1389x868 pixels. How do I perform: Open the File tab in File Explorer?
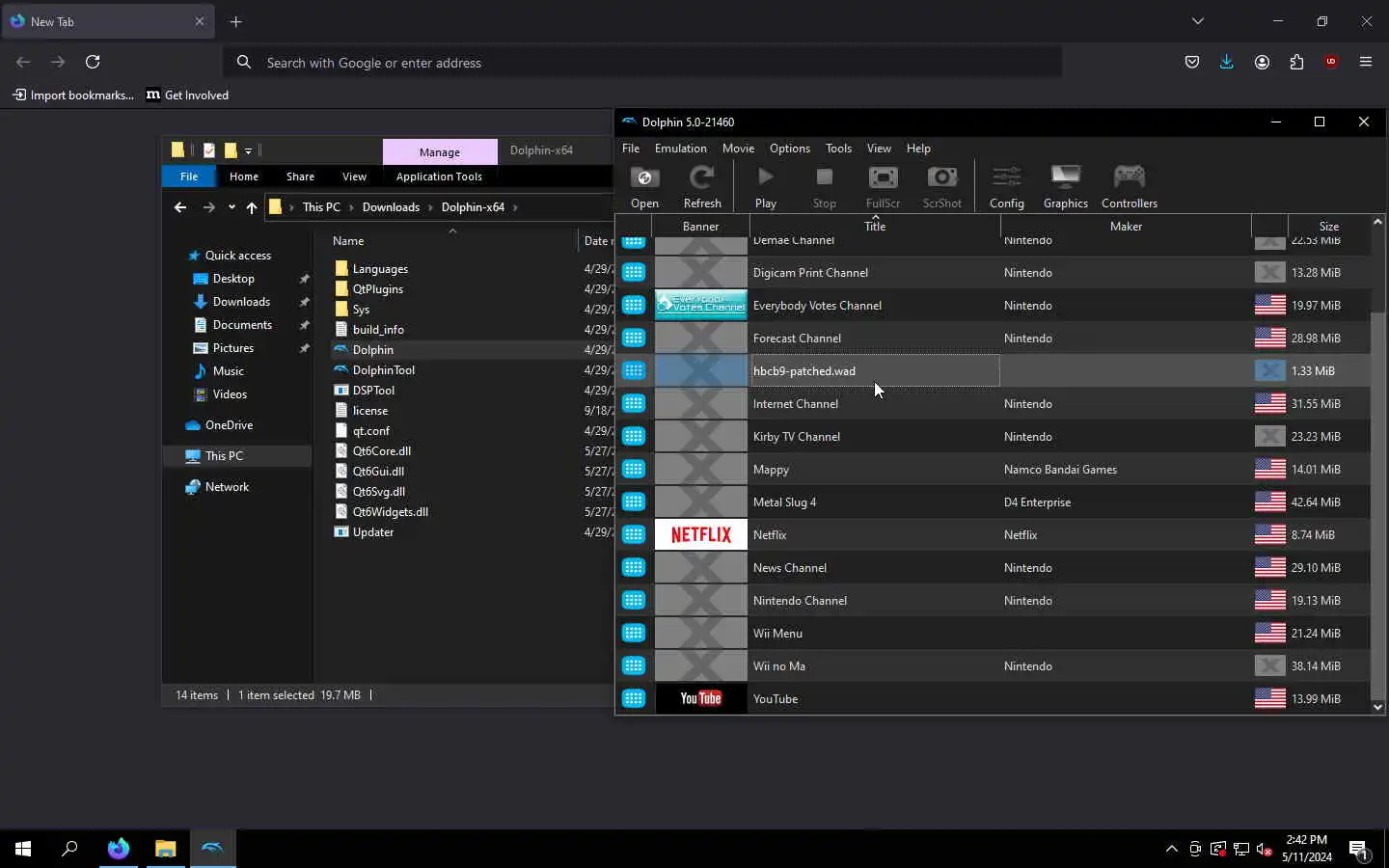(x=189, y=176)
